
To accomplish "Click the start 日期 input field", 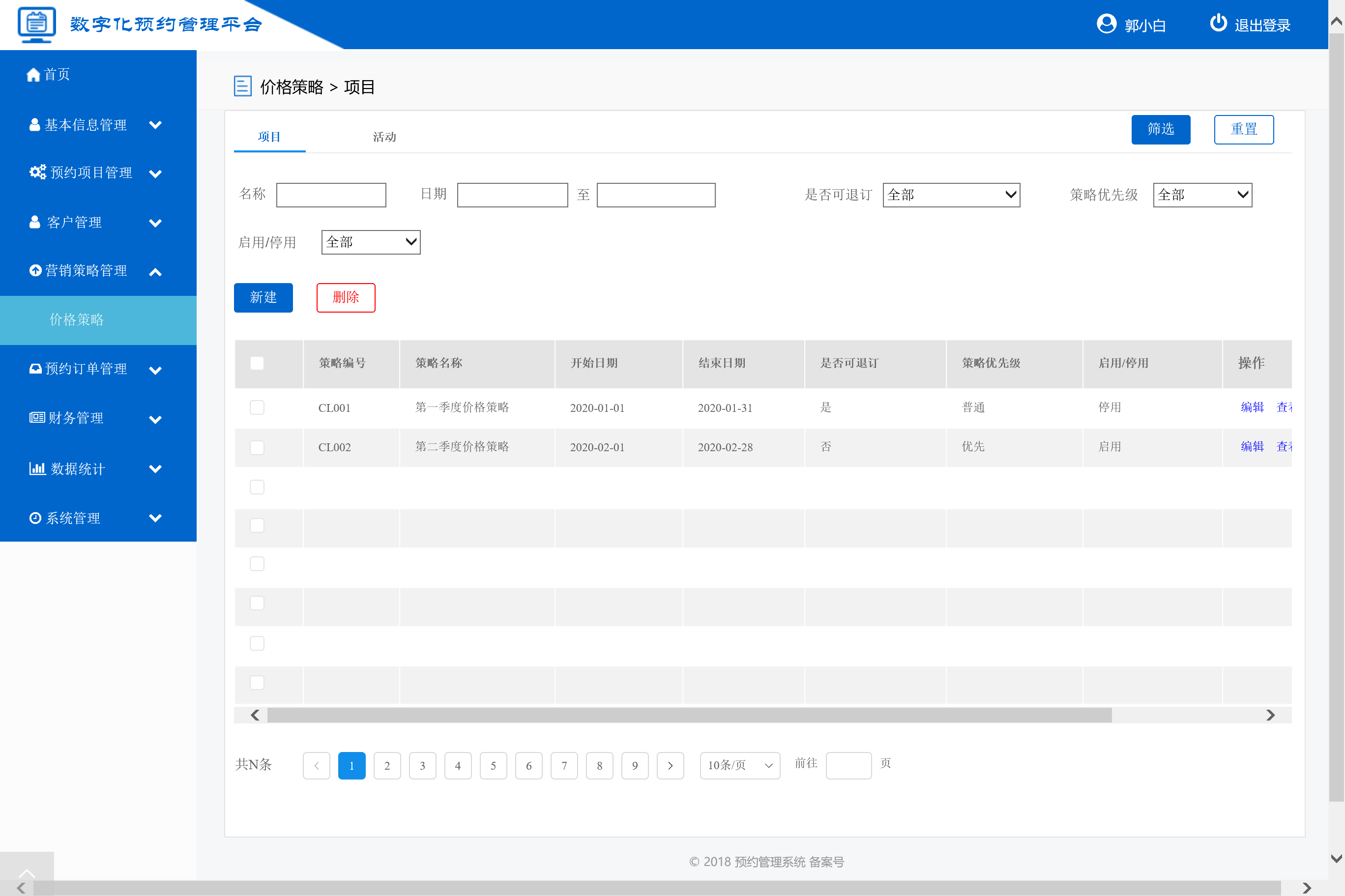I will pyautogui.click(x=513, y=195).
